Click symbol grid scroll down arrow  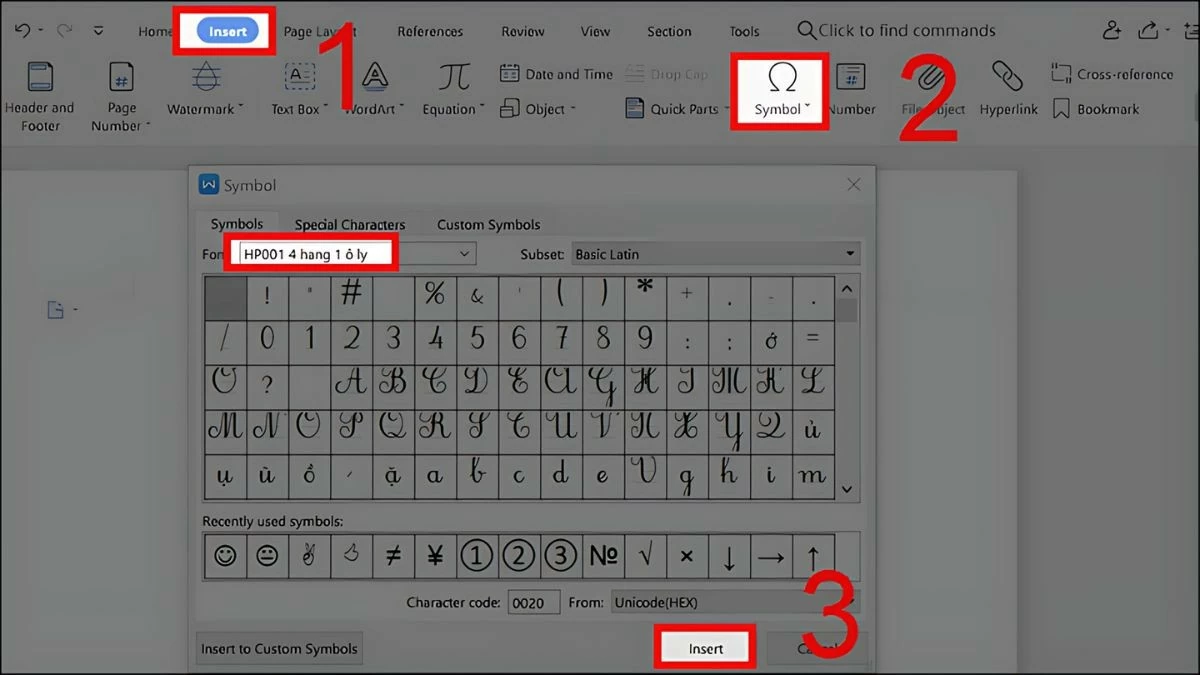(848, 489)
